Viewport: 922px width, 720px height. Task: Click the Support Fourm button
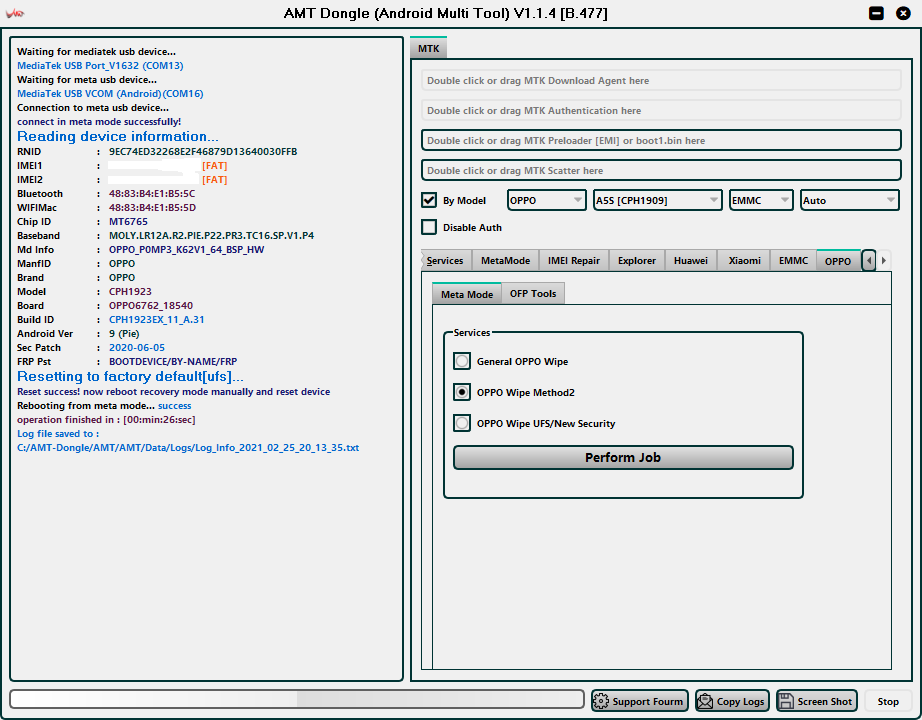(640, 701)
